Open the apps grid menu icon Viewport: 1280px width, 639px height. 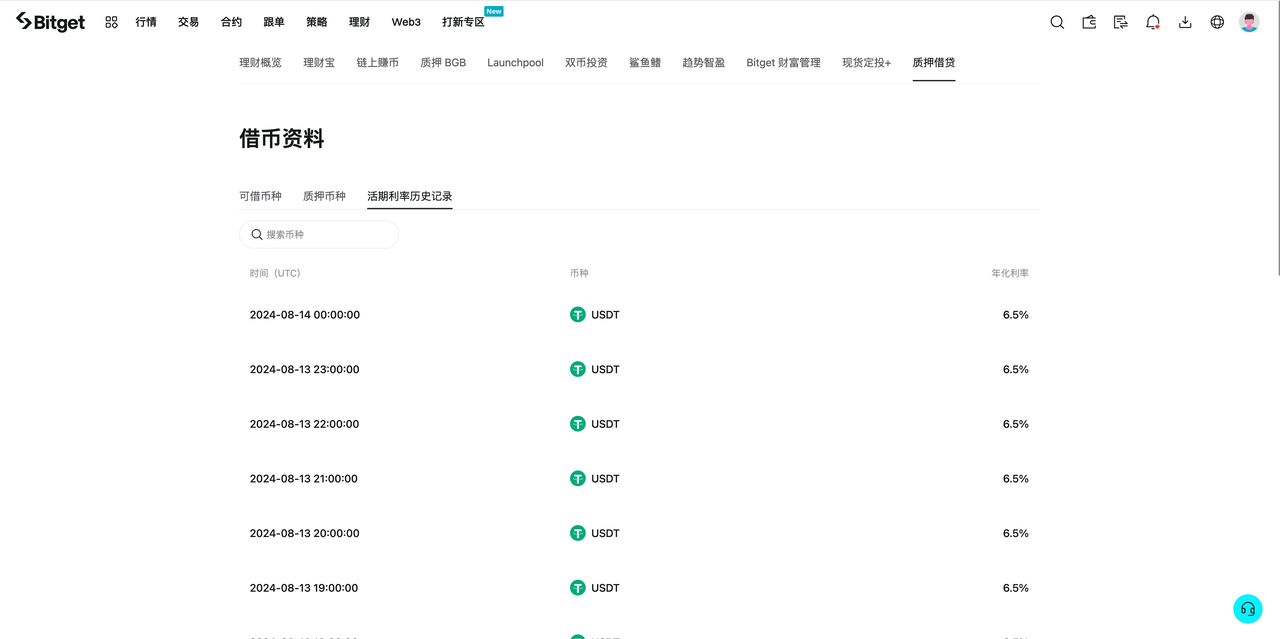tap(111, 22)
